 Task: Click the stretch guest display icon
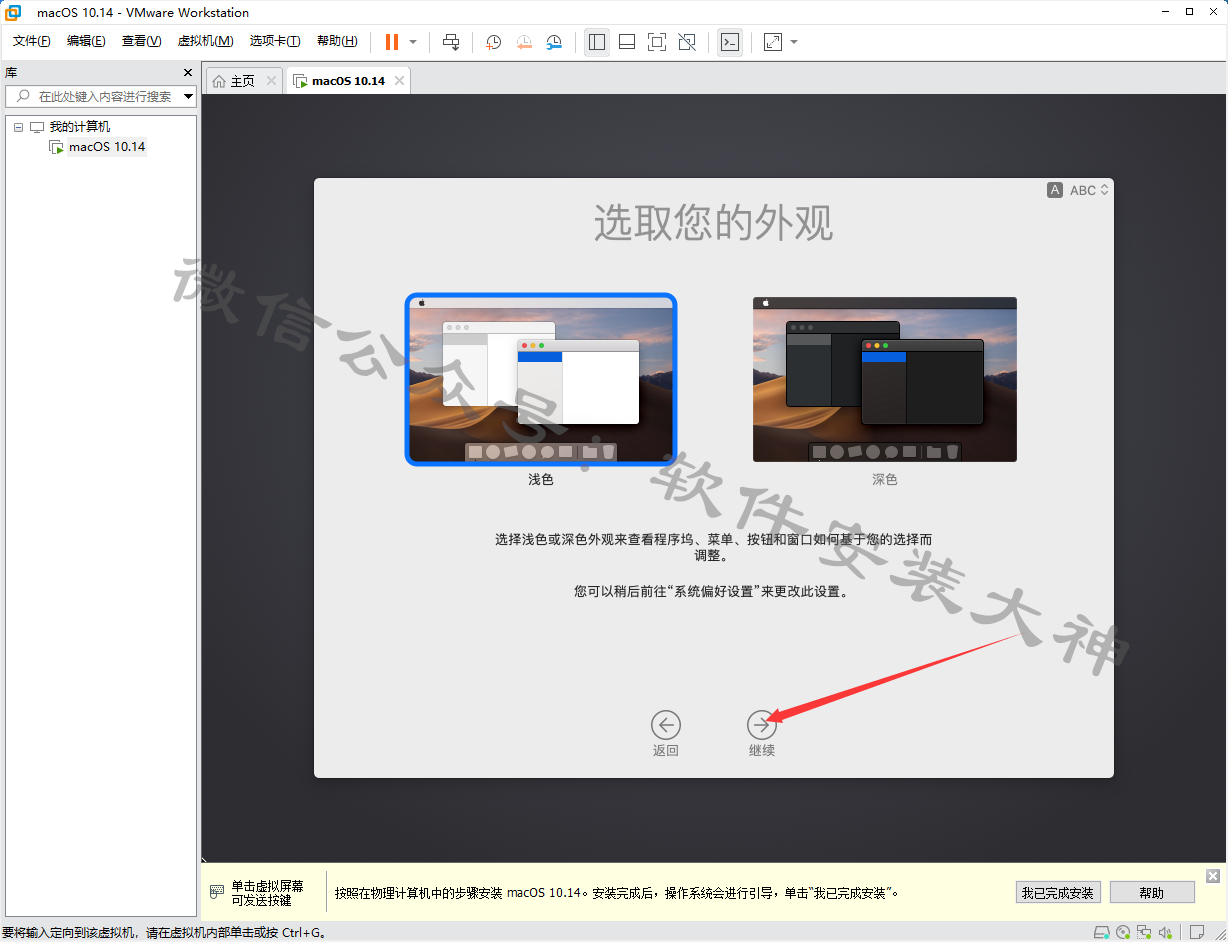point(773,42)
